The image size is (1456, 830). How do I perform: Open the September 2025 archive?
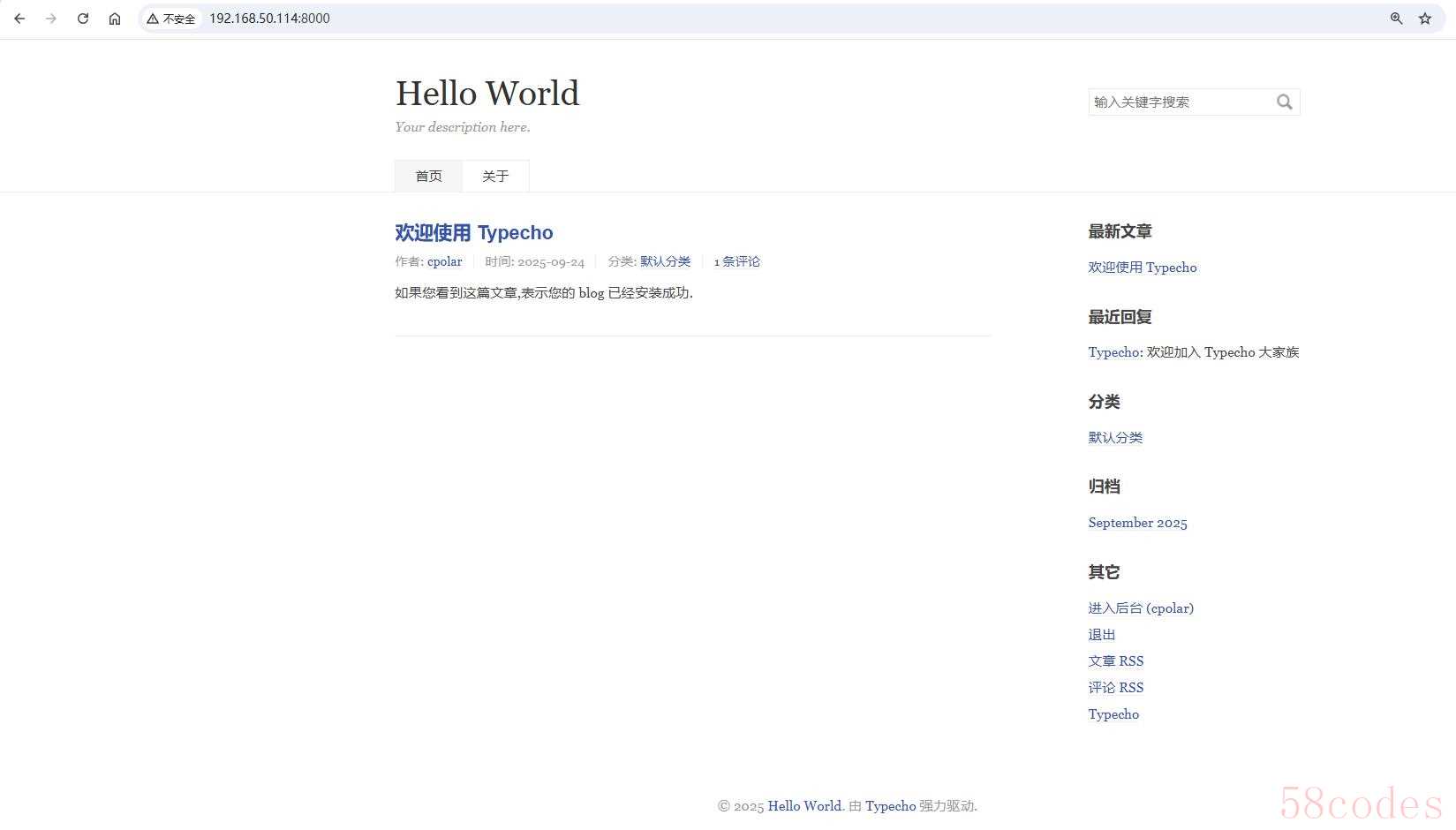point(1137,523)
